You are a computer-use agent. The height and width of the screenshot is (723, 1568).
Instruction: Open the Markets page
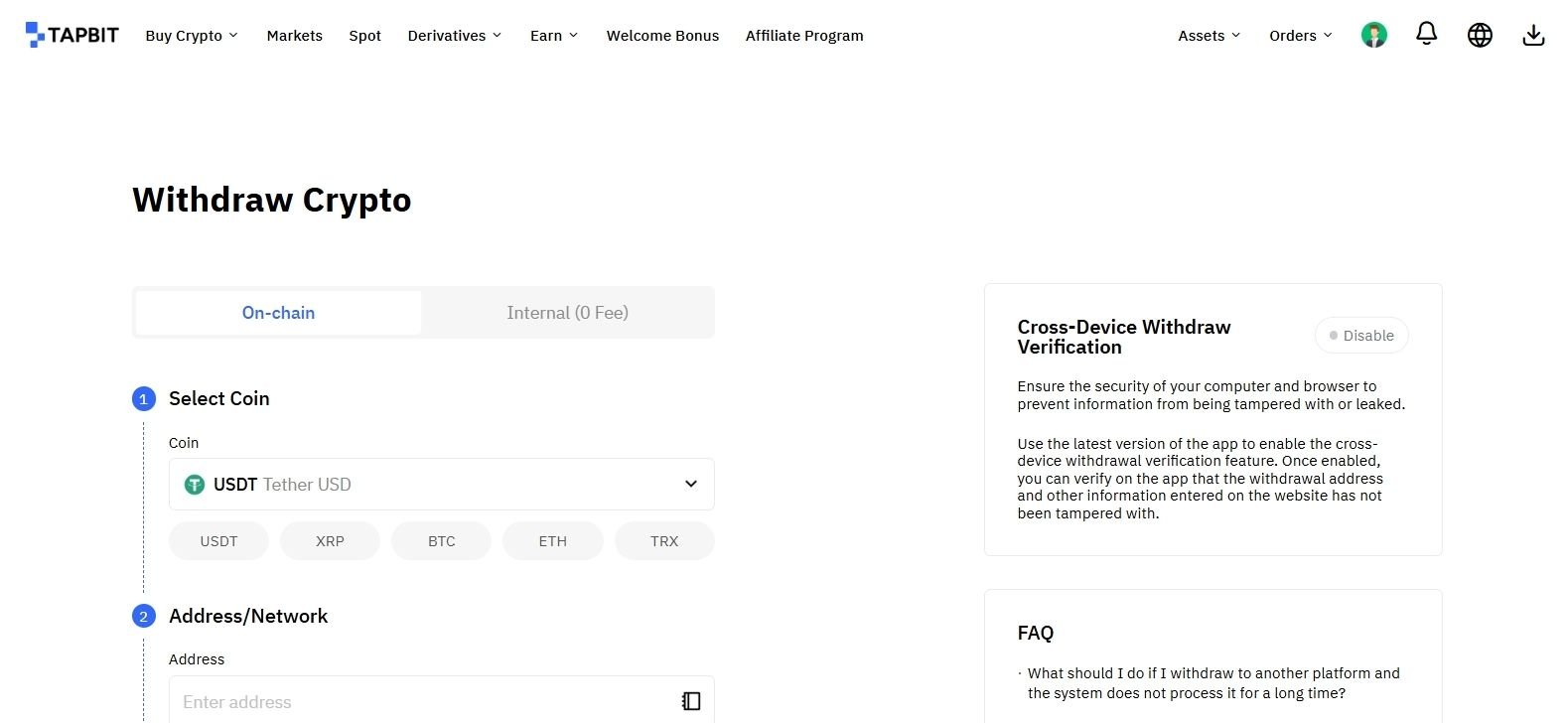[294, 35]
